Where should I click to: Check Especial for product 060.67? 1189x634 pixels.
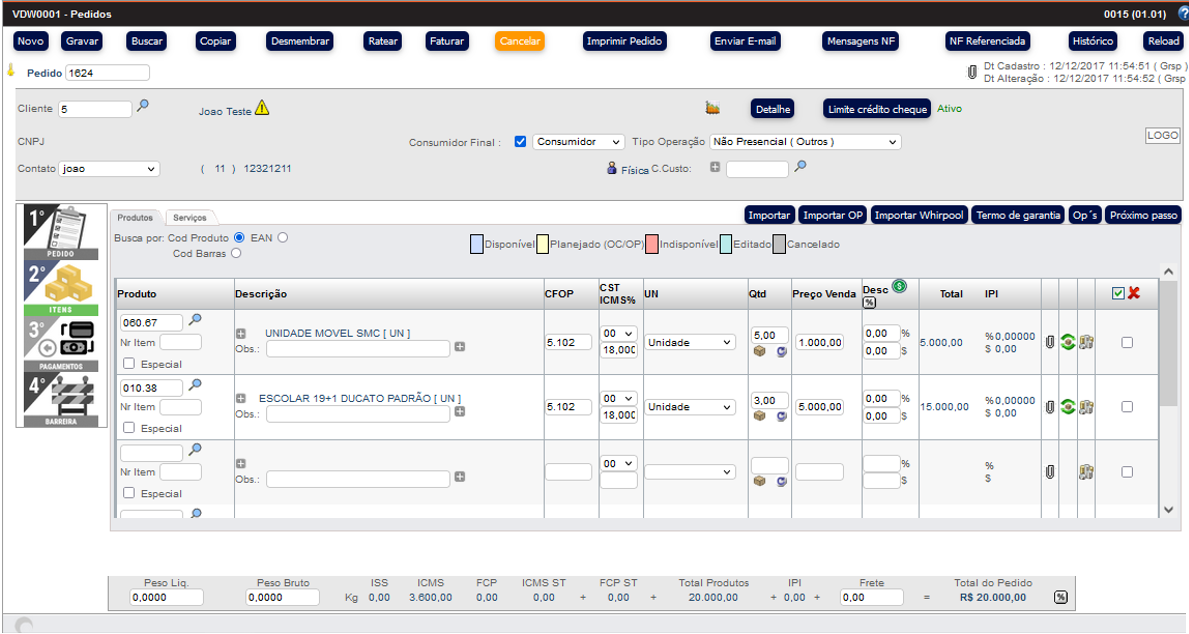coord(128,364)
